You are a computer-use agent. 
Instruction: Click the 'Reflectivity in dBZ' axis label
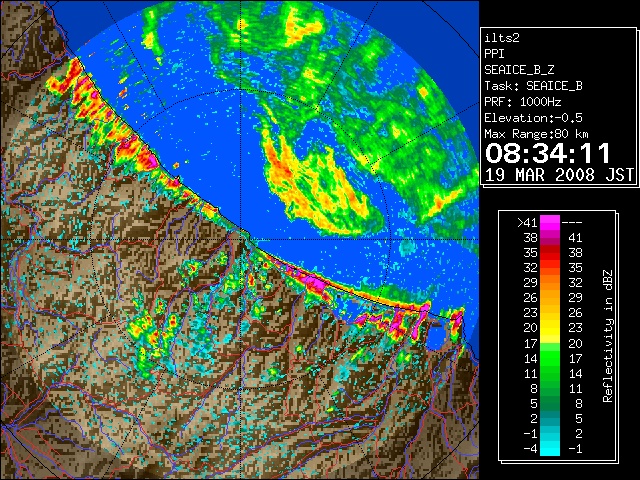[607, 336]
